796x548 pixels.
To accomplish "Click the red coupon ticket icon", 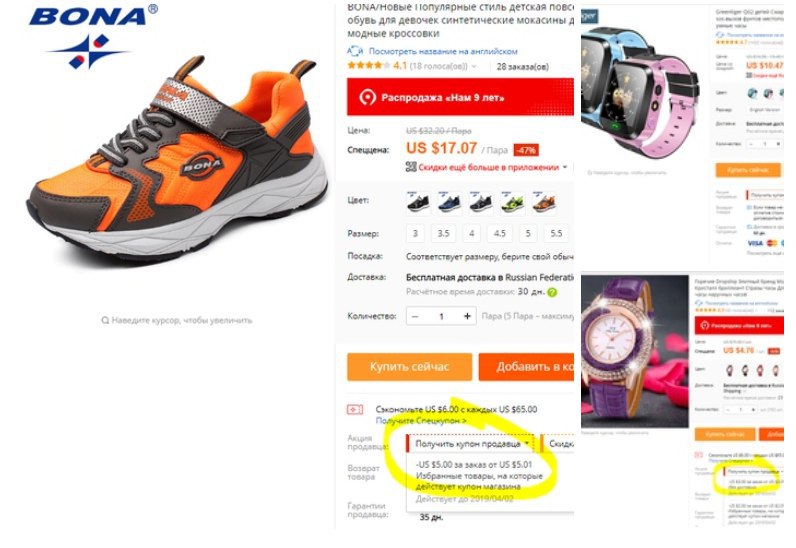I will pos(355,409).
